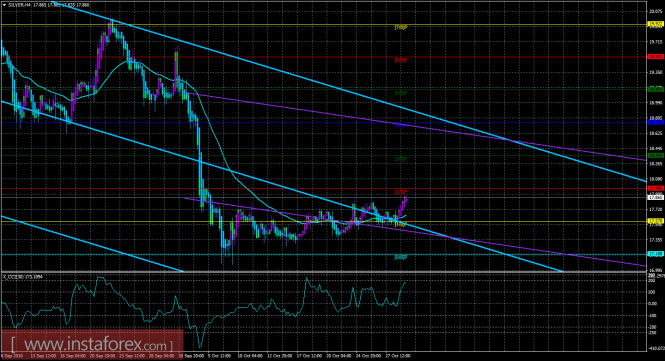Select the upper green pivot price tag

click(656, 89)
